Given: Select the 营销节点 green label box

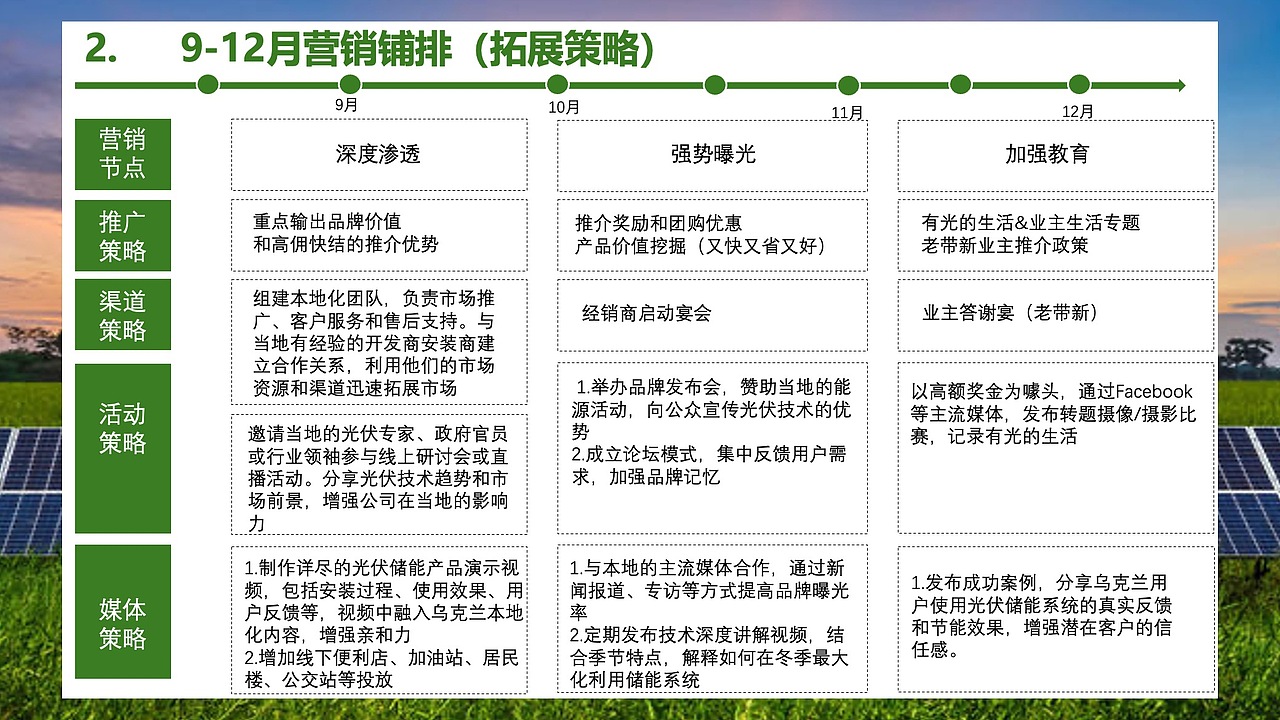Looking at the screenshot, I should (123, 155).
